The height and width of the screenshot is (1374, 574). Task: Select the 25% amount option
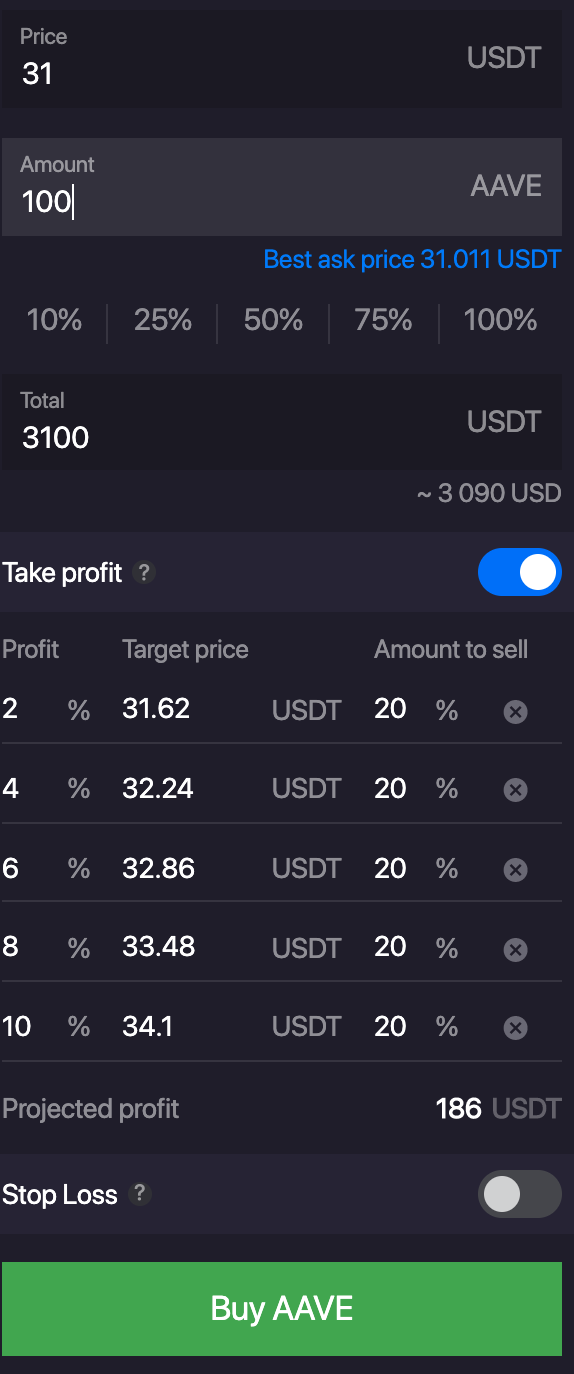coord(163,320)
